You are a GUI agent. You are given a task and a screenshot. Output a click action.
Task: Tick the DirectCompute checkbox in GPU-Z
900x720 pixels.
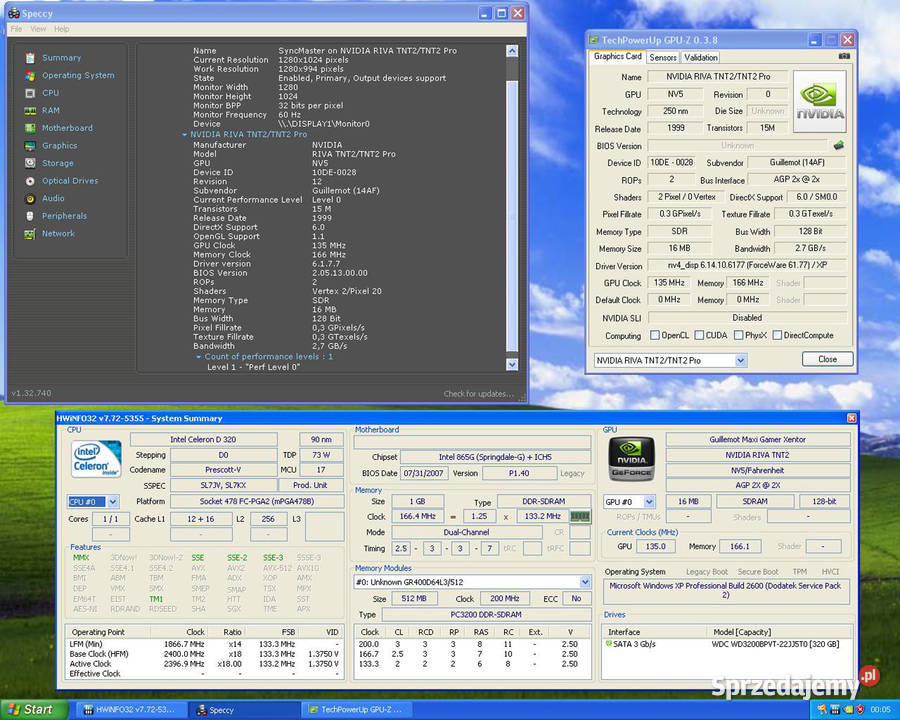(777, 335)
